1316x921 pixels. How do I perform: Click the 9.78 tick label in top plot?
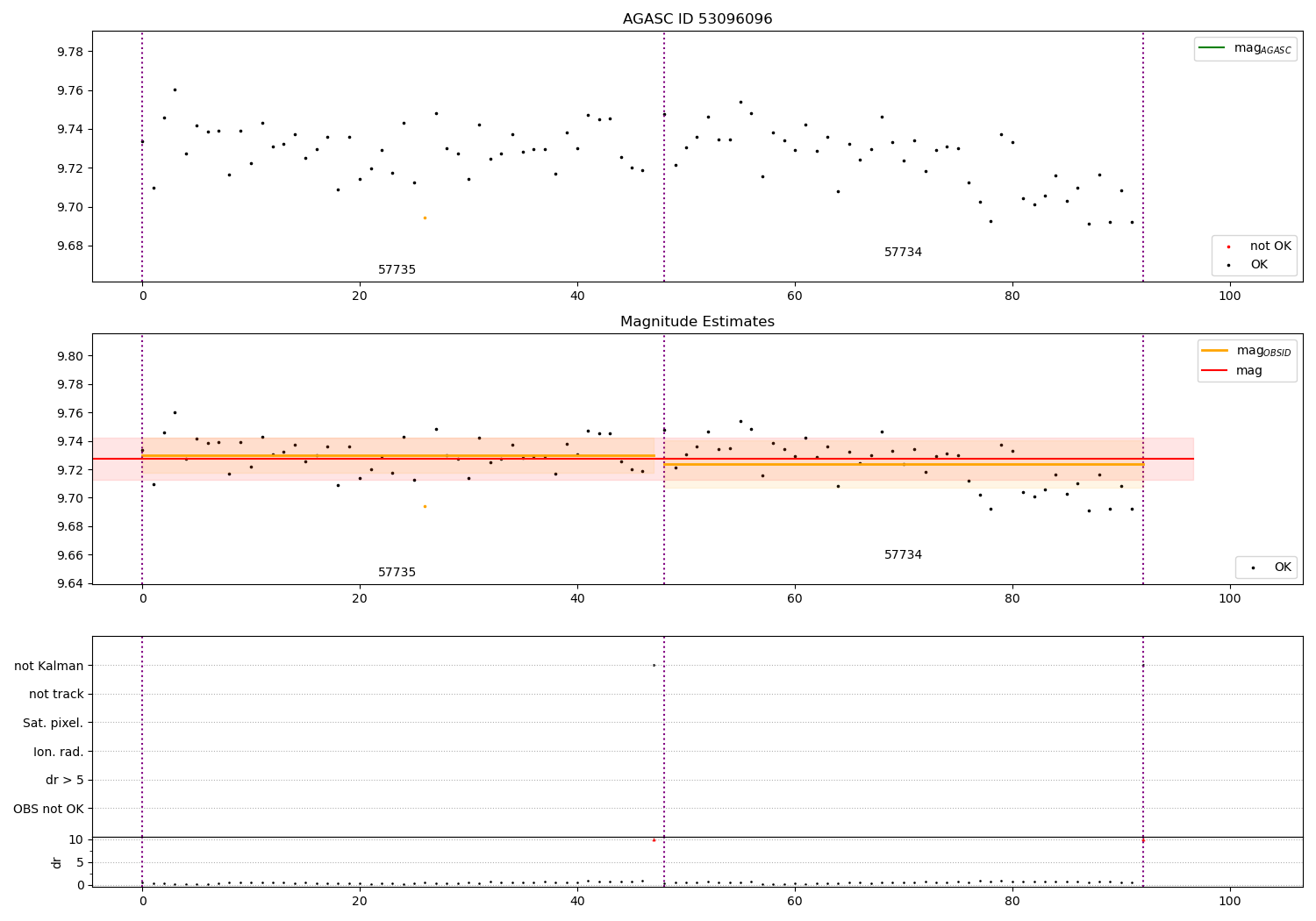(70, 52)
